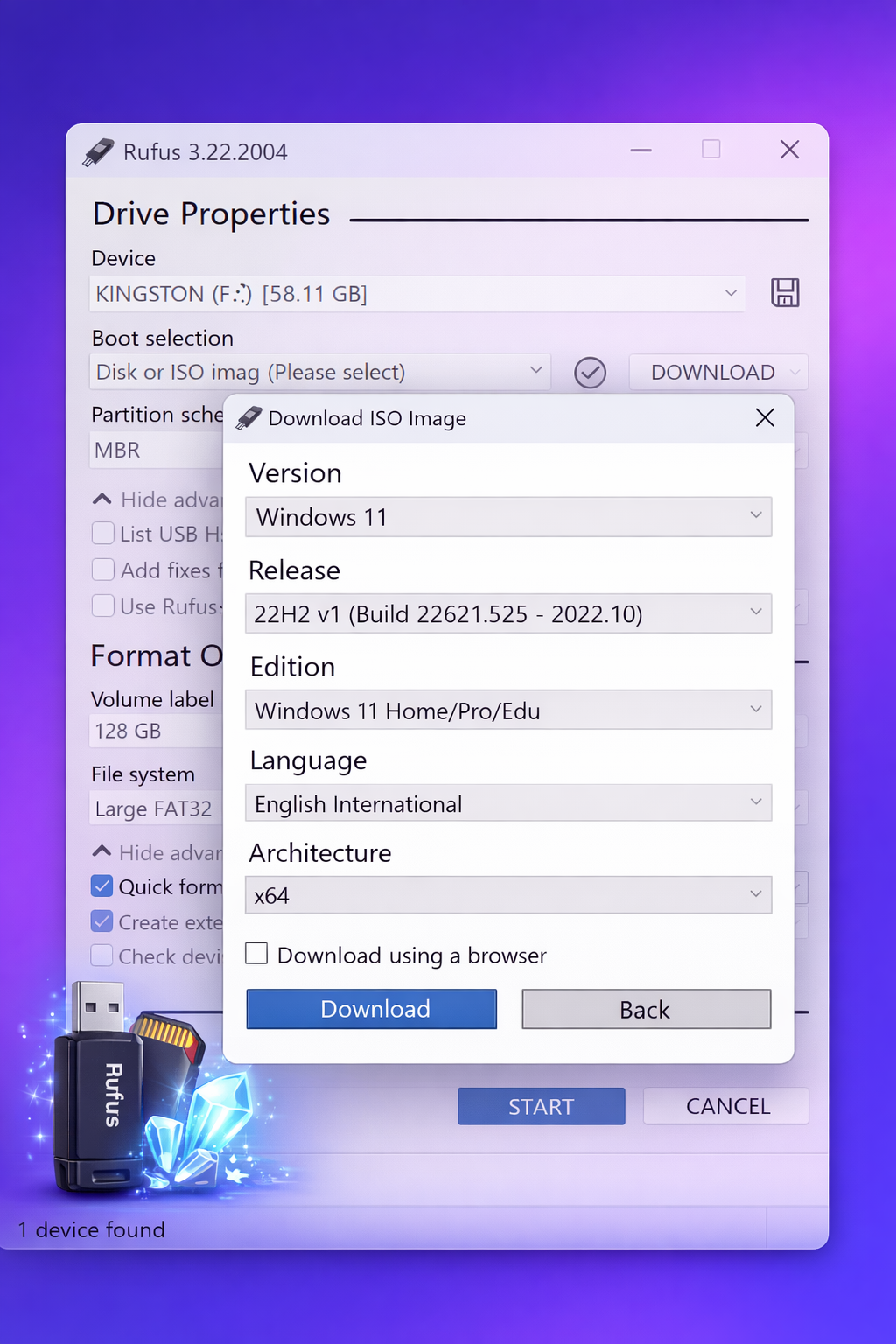Close the Download ISO Image dialog
The image size is (896, 1344).
[x=765, y=418]
